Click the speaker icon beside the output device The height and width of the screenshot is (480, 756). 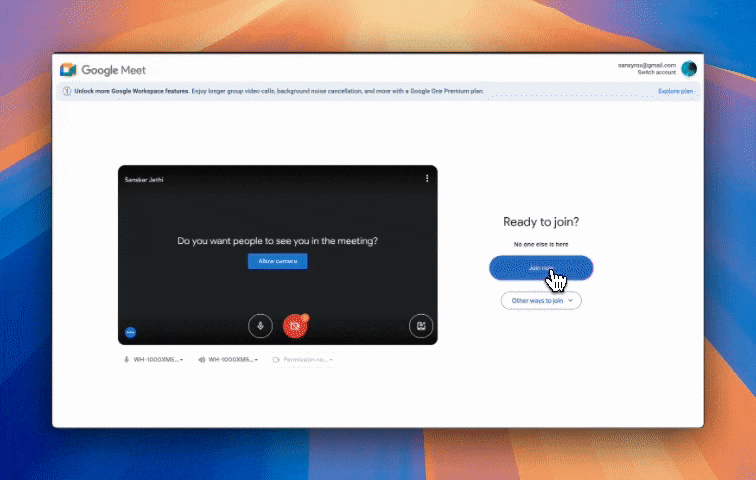[x=201, y=359]
